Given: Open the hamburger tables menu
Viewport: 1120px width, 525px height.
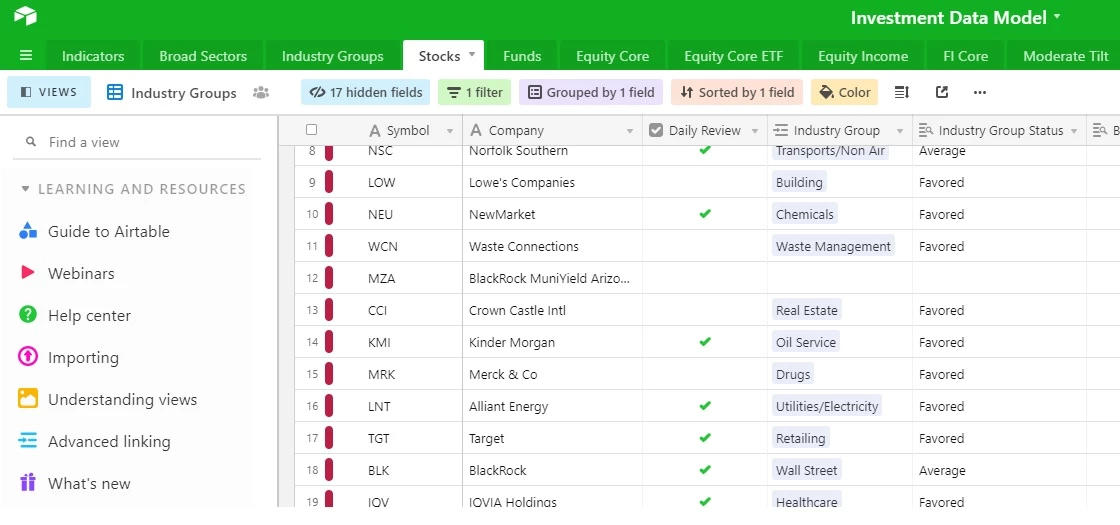Looking at the screenshot, I should pyautogui.click(x=26, y=56).
